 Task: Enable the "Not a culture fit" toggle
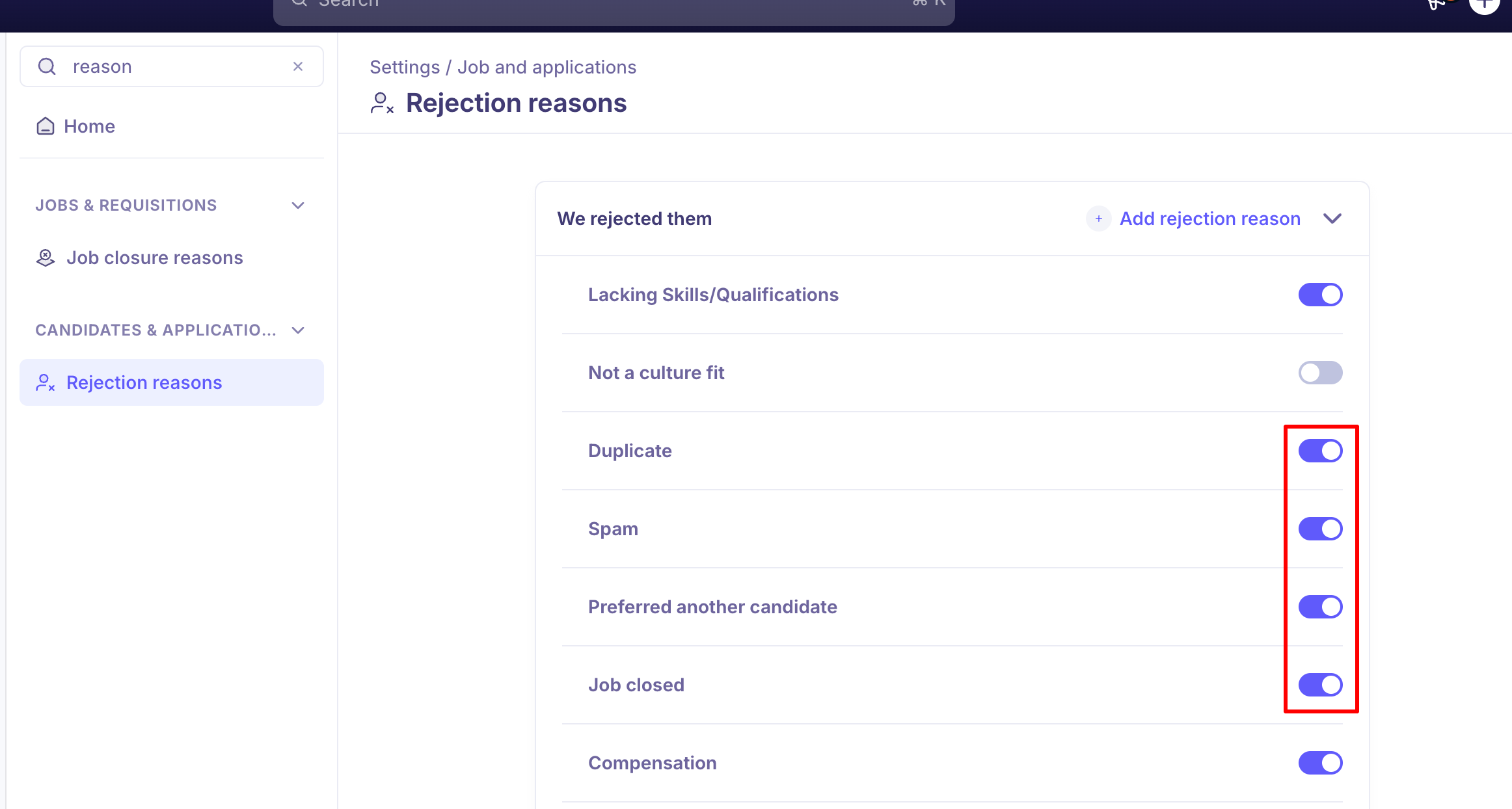(1321, 373)
